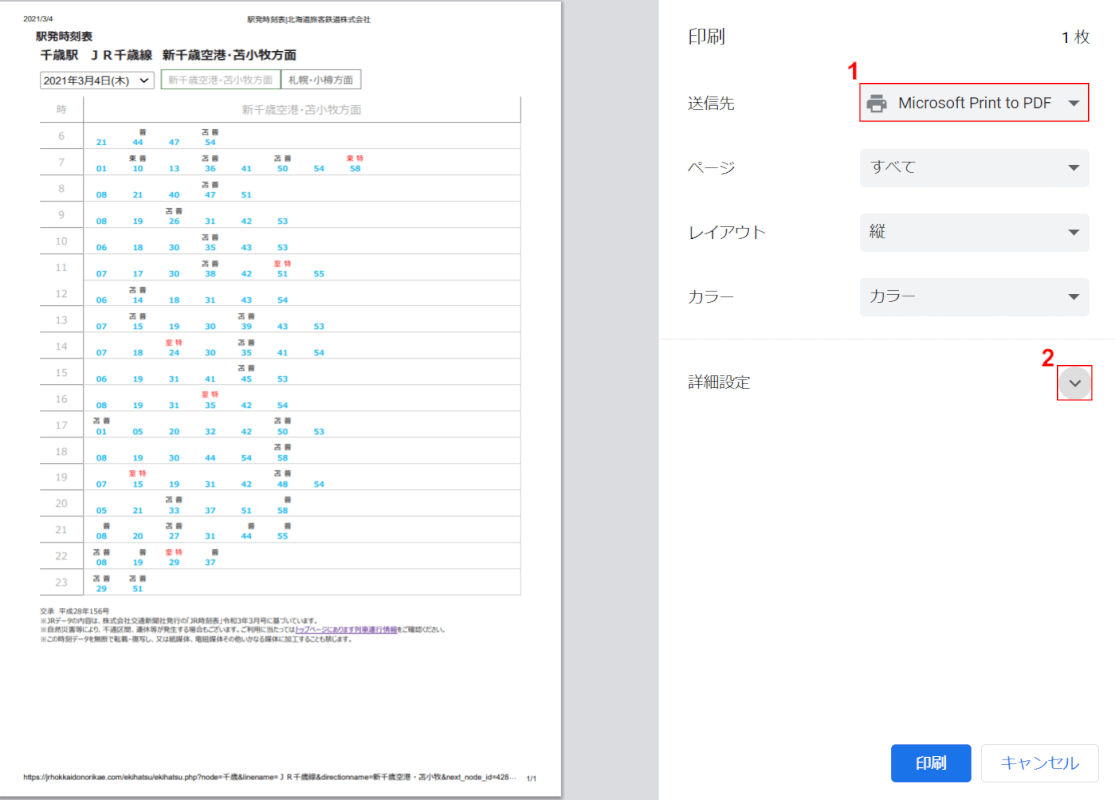The width and height of the screenshot is (1115, 800).
Task: Open the レイアウト dropdown showing 縦
Action: point(974,232)
